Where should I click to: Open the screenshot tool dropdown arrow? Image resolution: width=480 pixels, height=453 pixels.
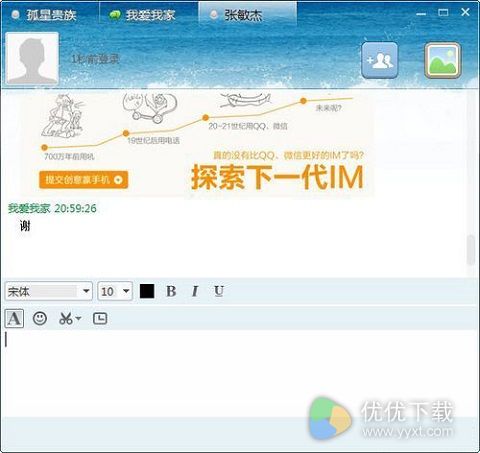coord(78,319)
